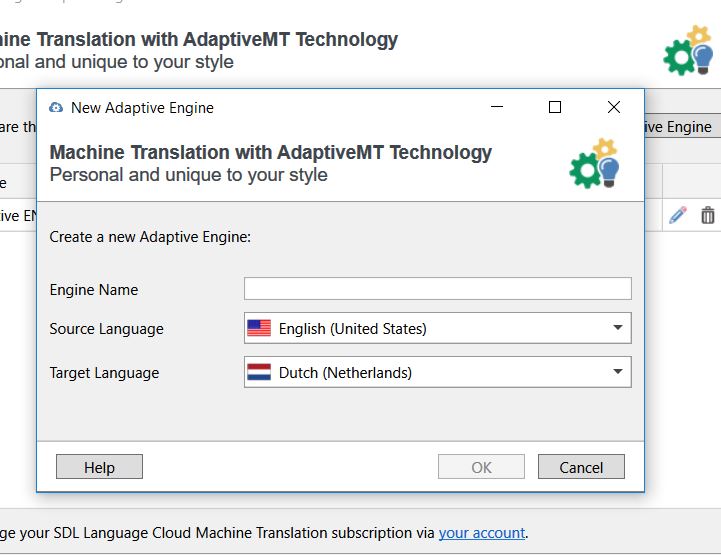
Task: Focus the Engine Name text field
Action: click(x=437, y=289)
